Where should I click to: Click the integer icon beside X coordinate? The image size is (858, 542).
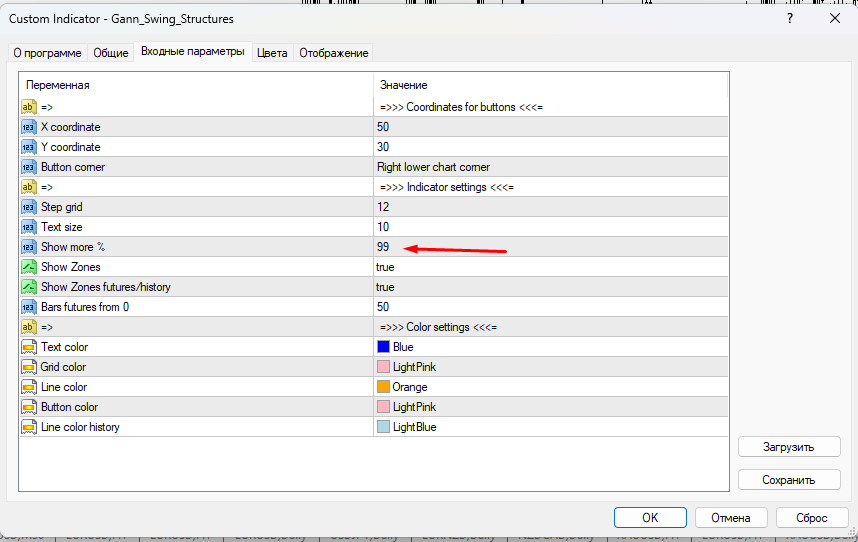tap(28, 127)
